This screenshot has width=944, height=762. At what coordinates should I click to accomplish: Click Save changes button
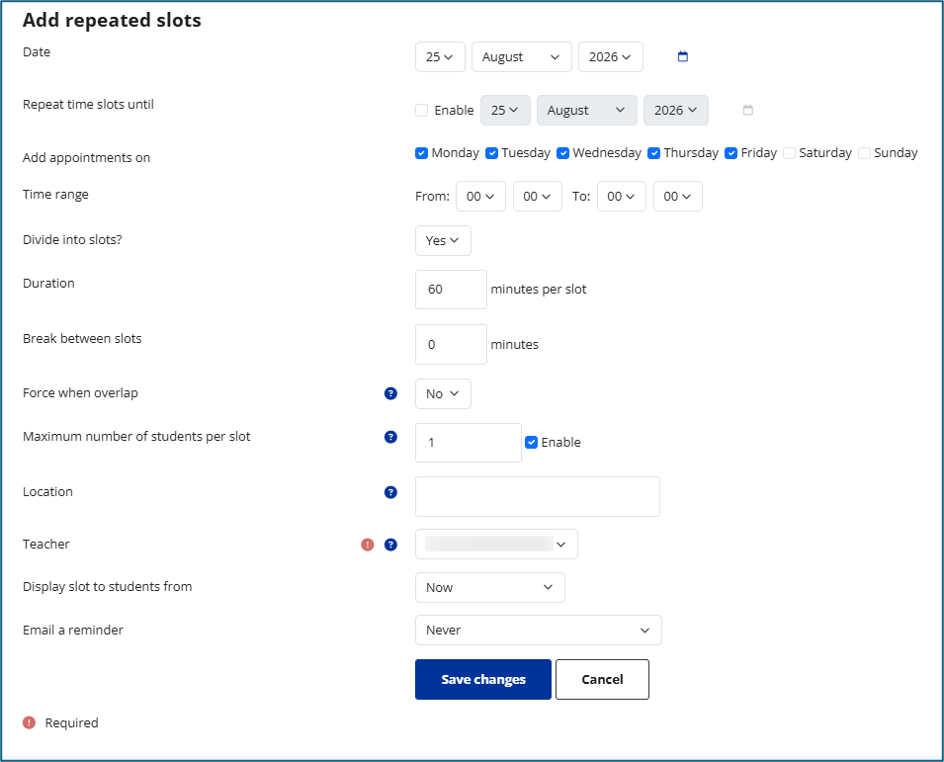click(x=483, y=680)
